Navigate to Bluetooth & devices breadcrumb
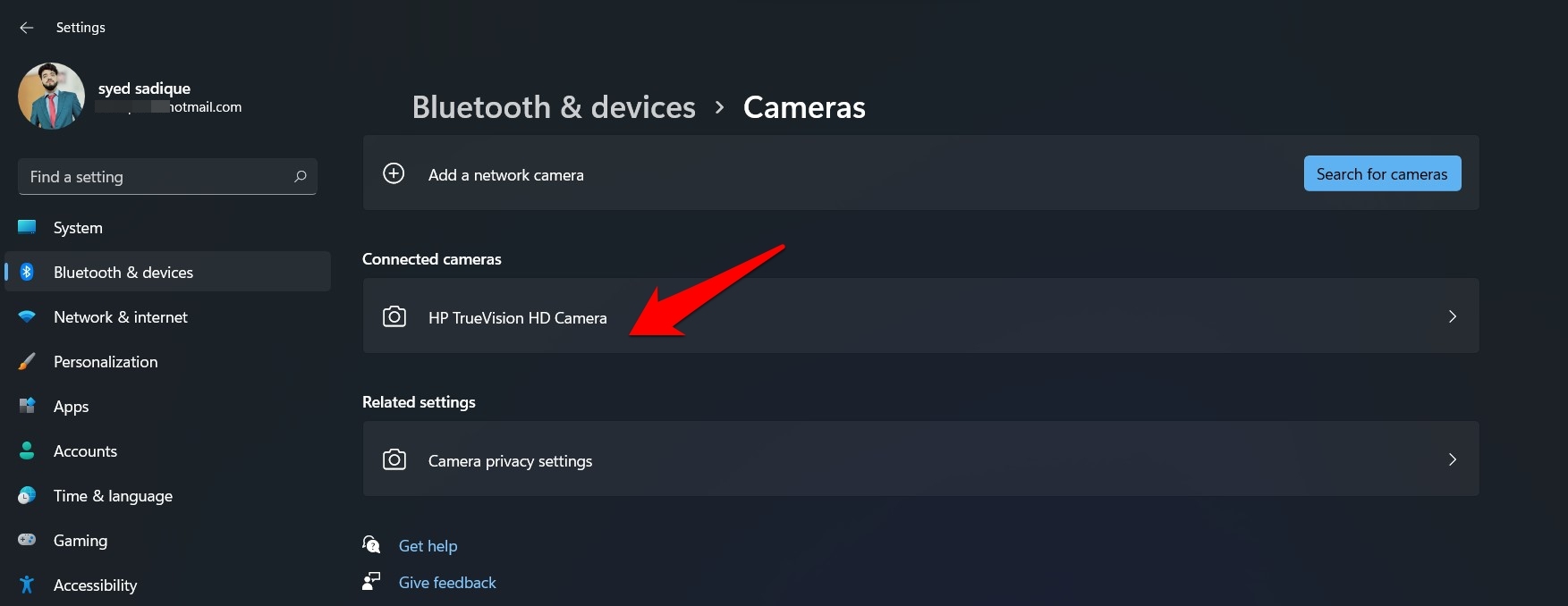 click(554, 107)
